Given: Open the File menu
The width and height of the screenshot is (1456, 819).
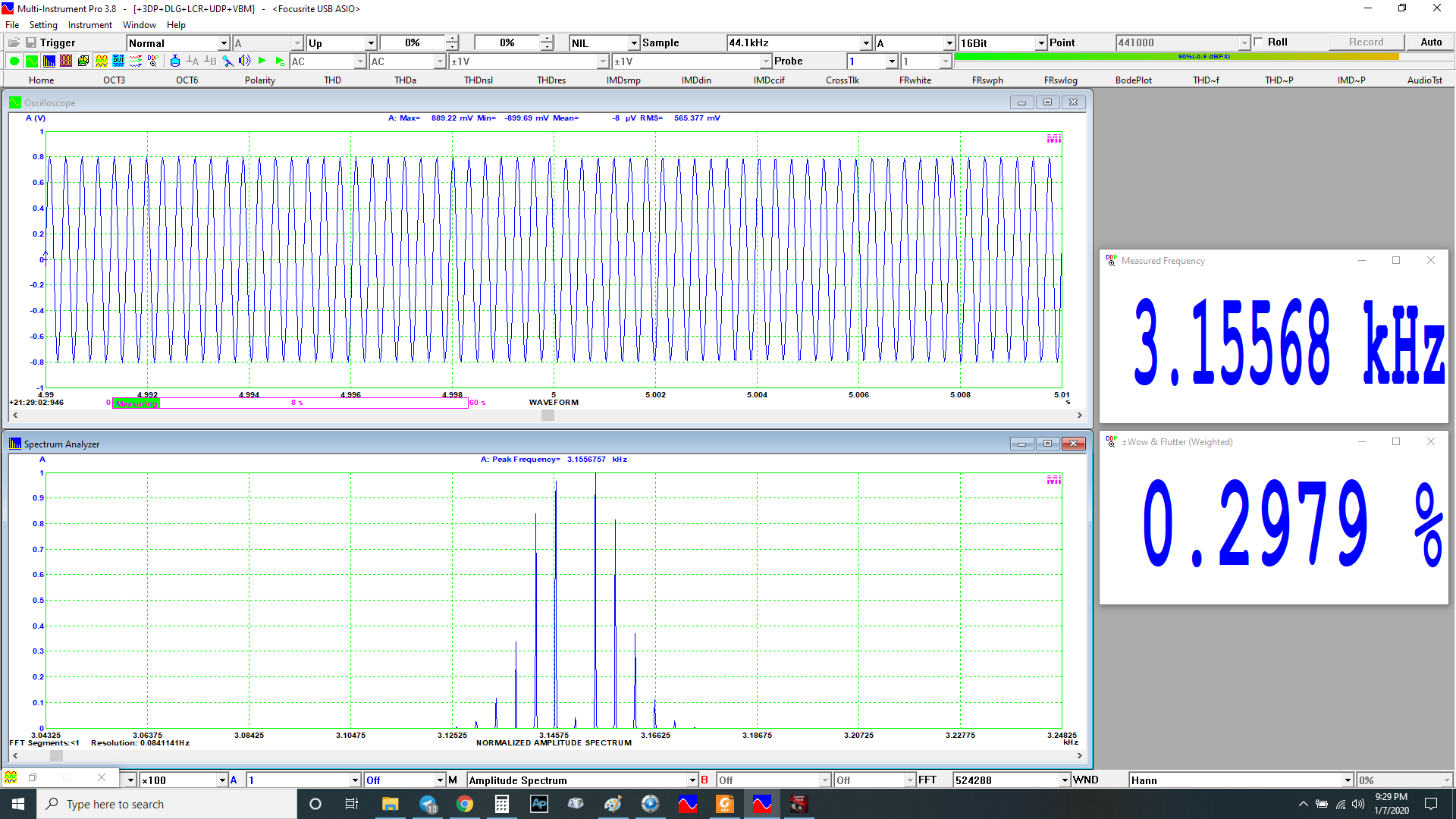Looking at the screenshot, I should 12,25.
